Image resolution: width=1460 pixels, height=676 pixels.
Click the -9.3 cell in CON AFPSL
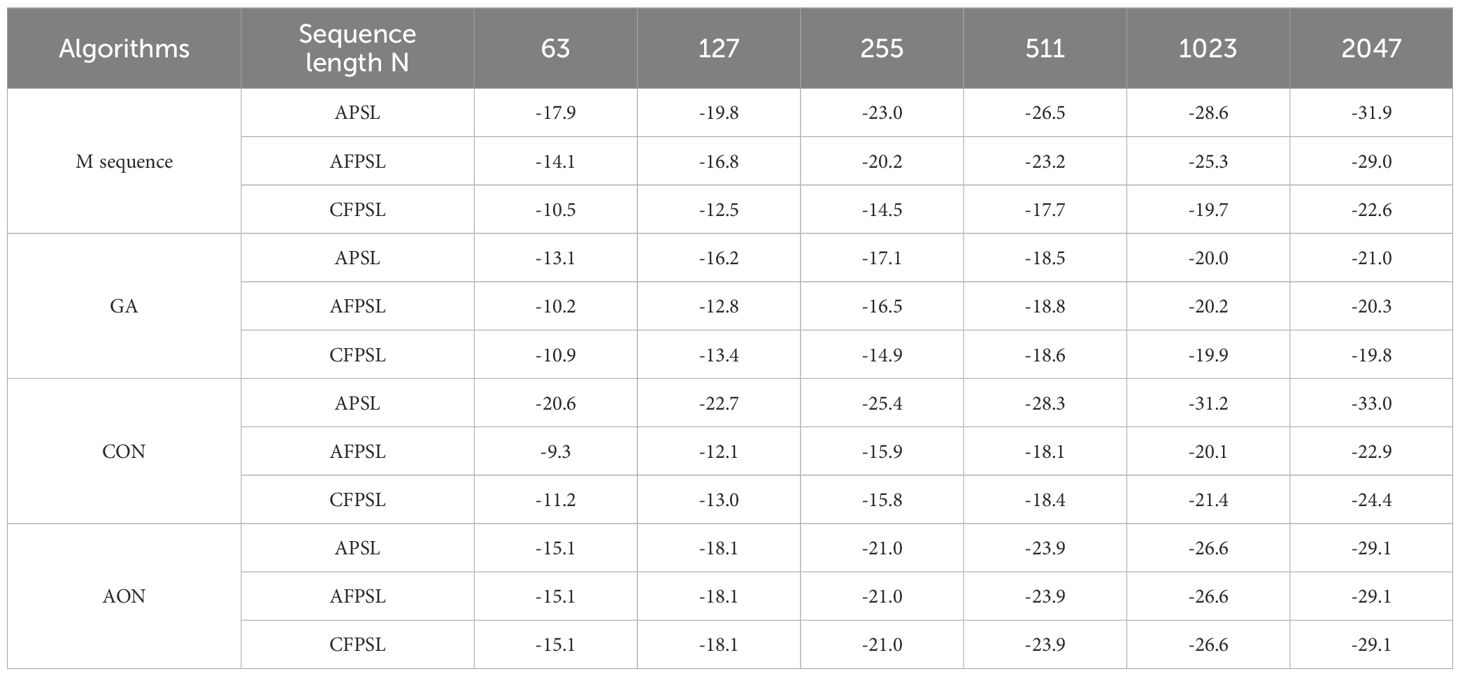coord(555,452)
